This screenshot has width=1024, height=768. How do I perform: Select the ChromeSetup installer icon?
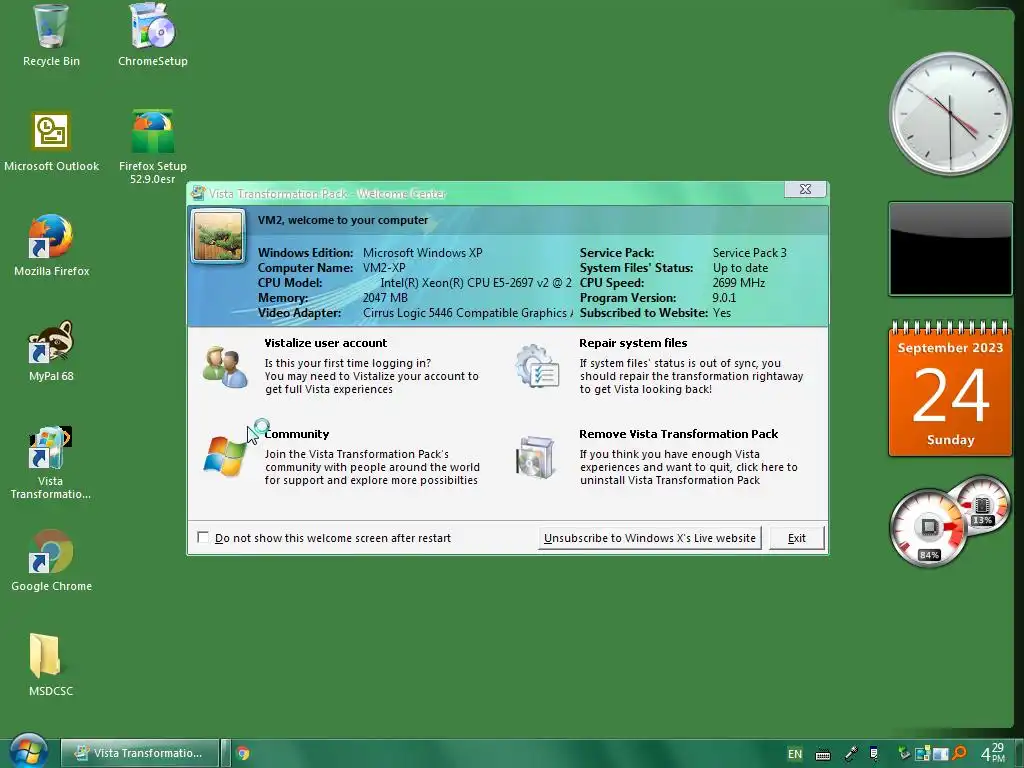[x=152, y=27]
